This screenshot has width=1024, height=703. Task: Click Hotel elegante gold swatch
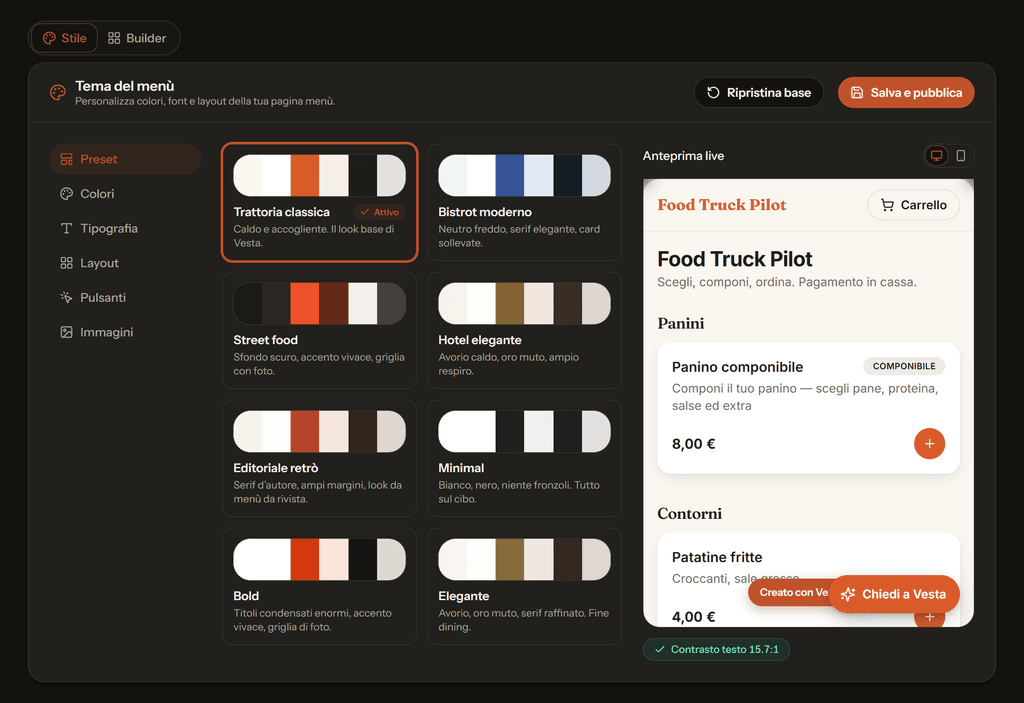510,304
